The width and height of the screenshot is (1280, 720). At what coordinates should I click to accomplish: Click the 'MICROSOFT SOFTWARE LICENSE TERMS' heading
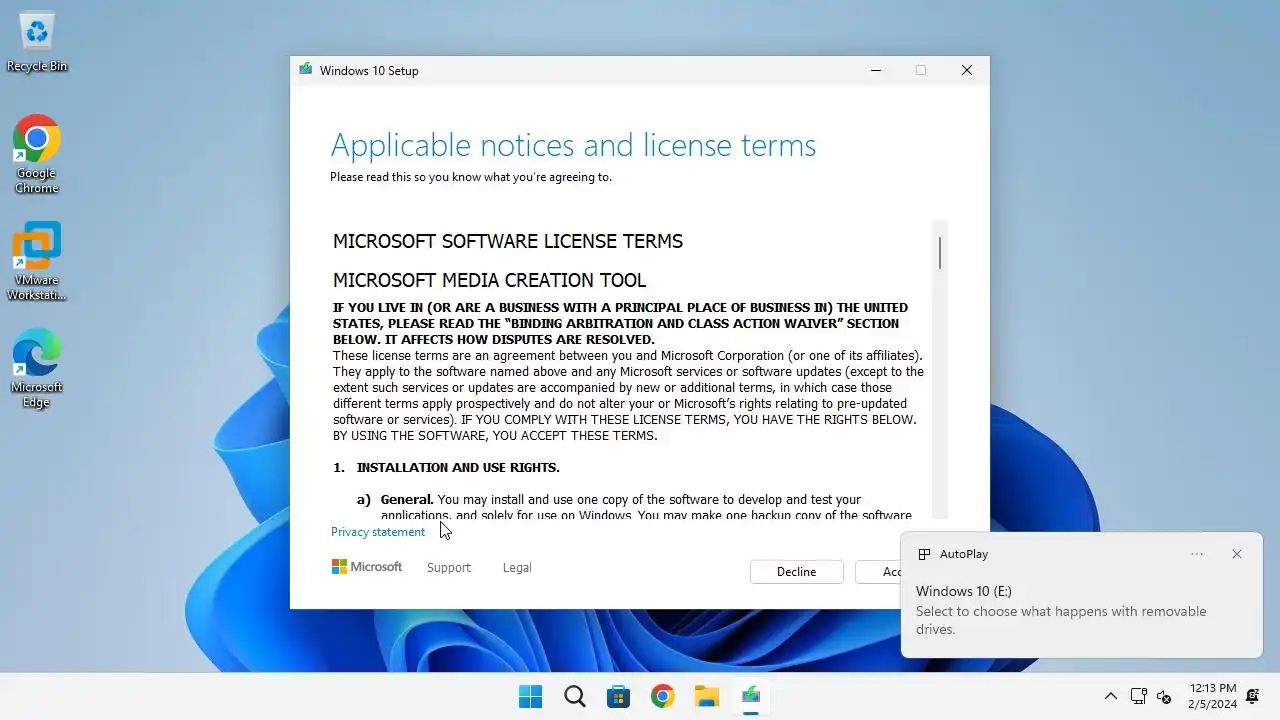(x=508, y=241)
